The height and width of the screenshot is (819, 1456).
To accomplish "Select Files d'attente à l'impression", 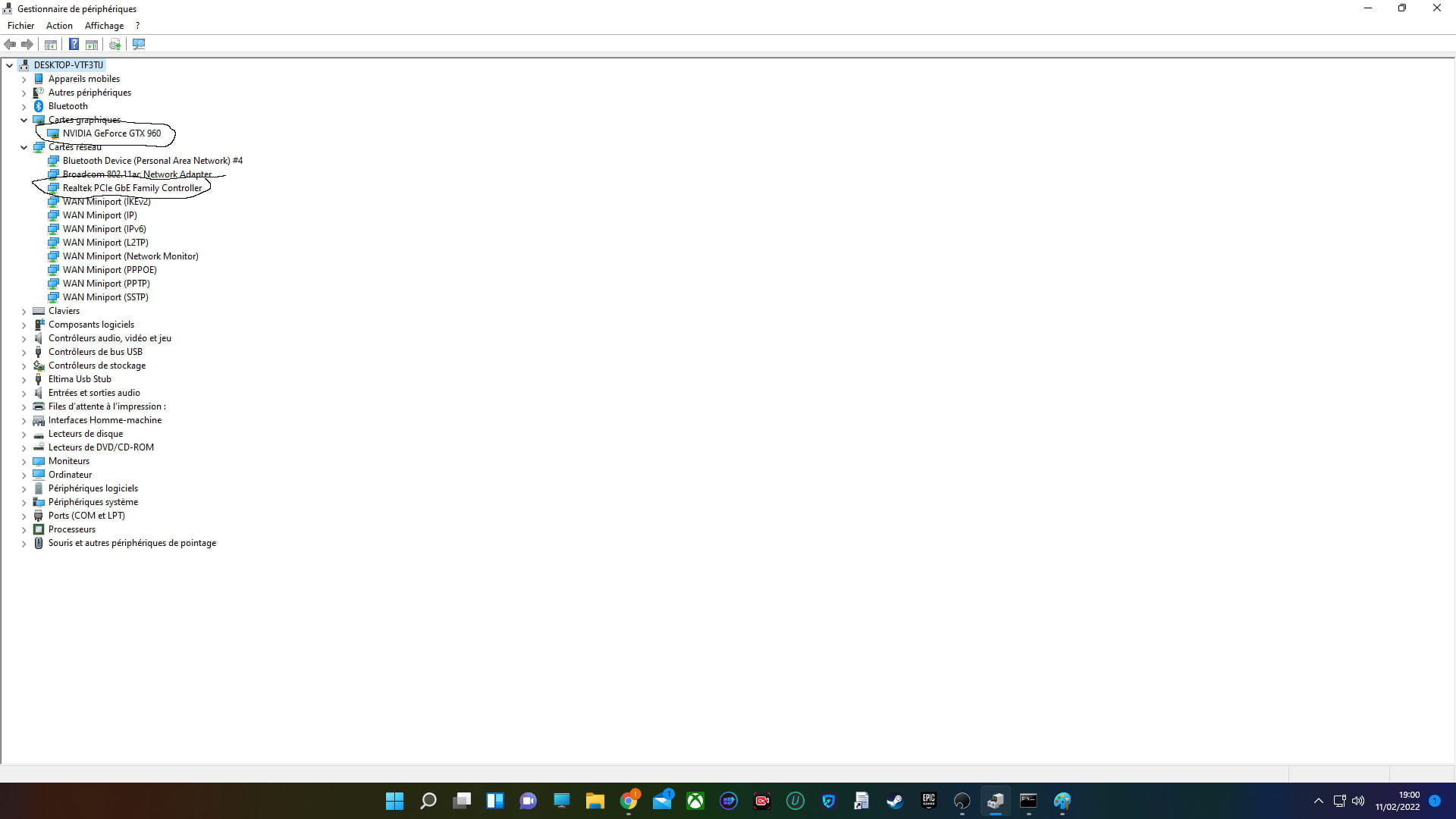I will 107,406.
